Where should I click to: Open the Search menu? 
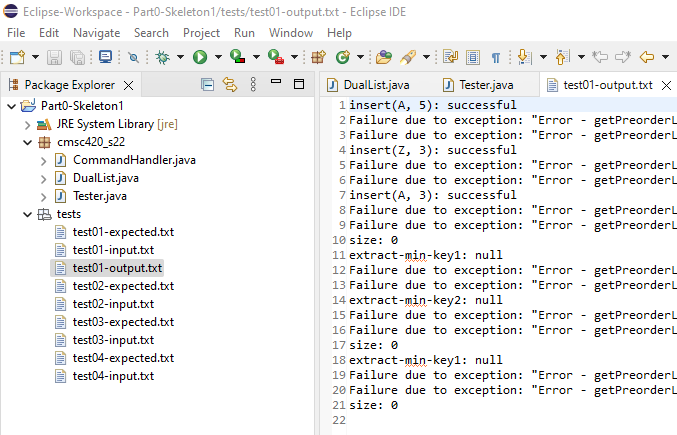pyautogui.click(x=151, y=33)
